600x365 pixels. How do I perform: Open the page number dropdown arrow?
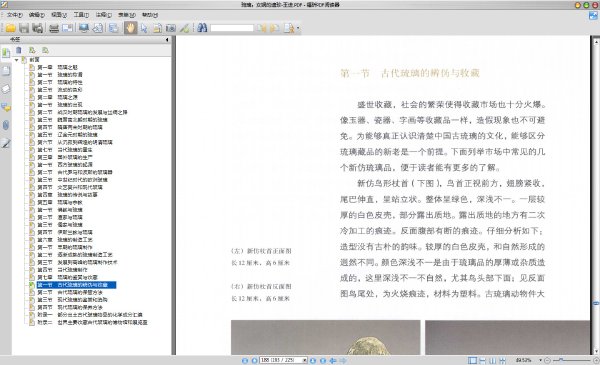[x=304, y=360]
